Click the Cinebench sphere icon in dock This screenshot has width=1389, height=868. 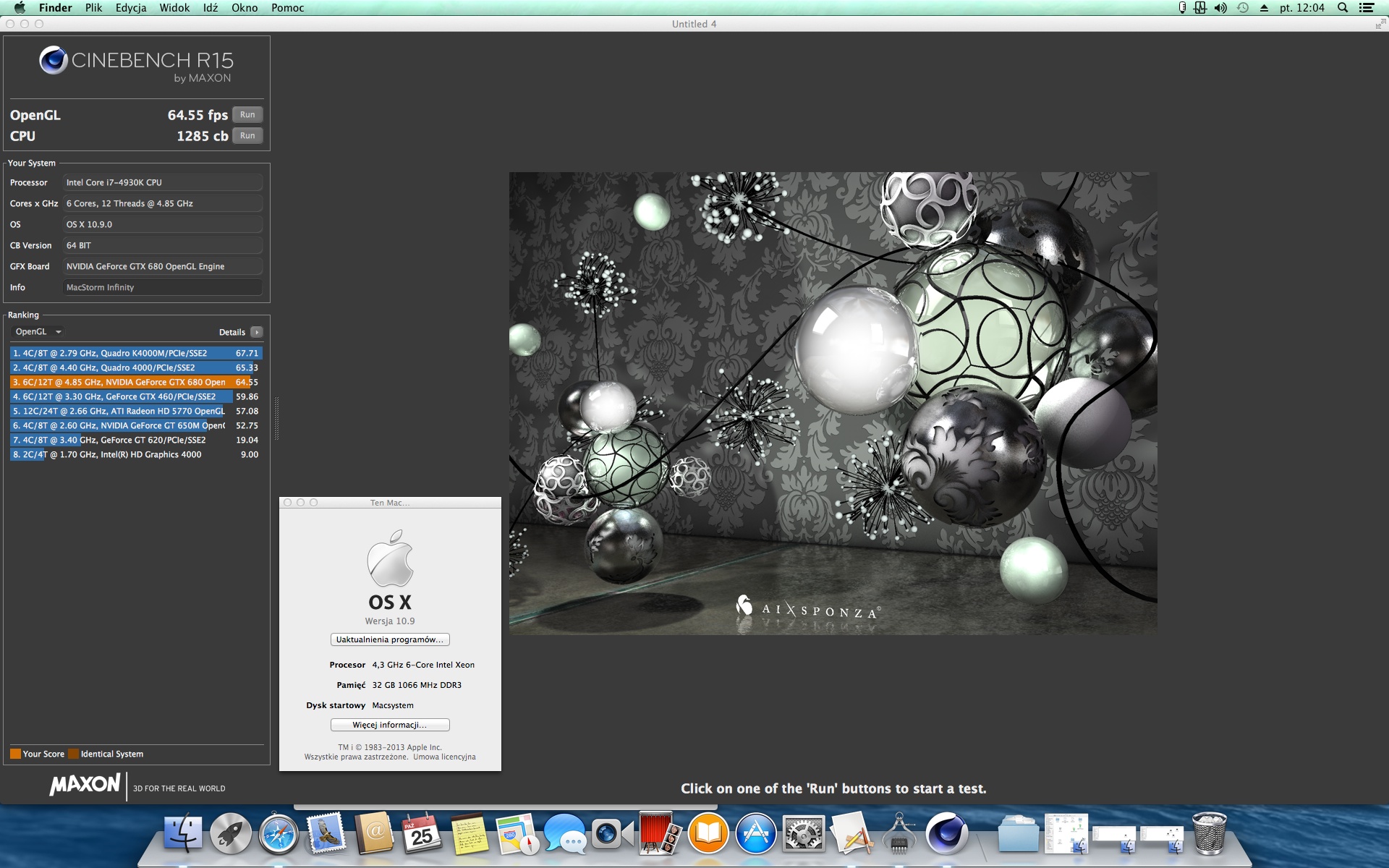(x=946, y=833)
